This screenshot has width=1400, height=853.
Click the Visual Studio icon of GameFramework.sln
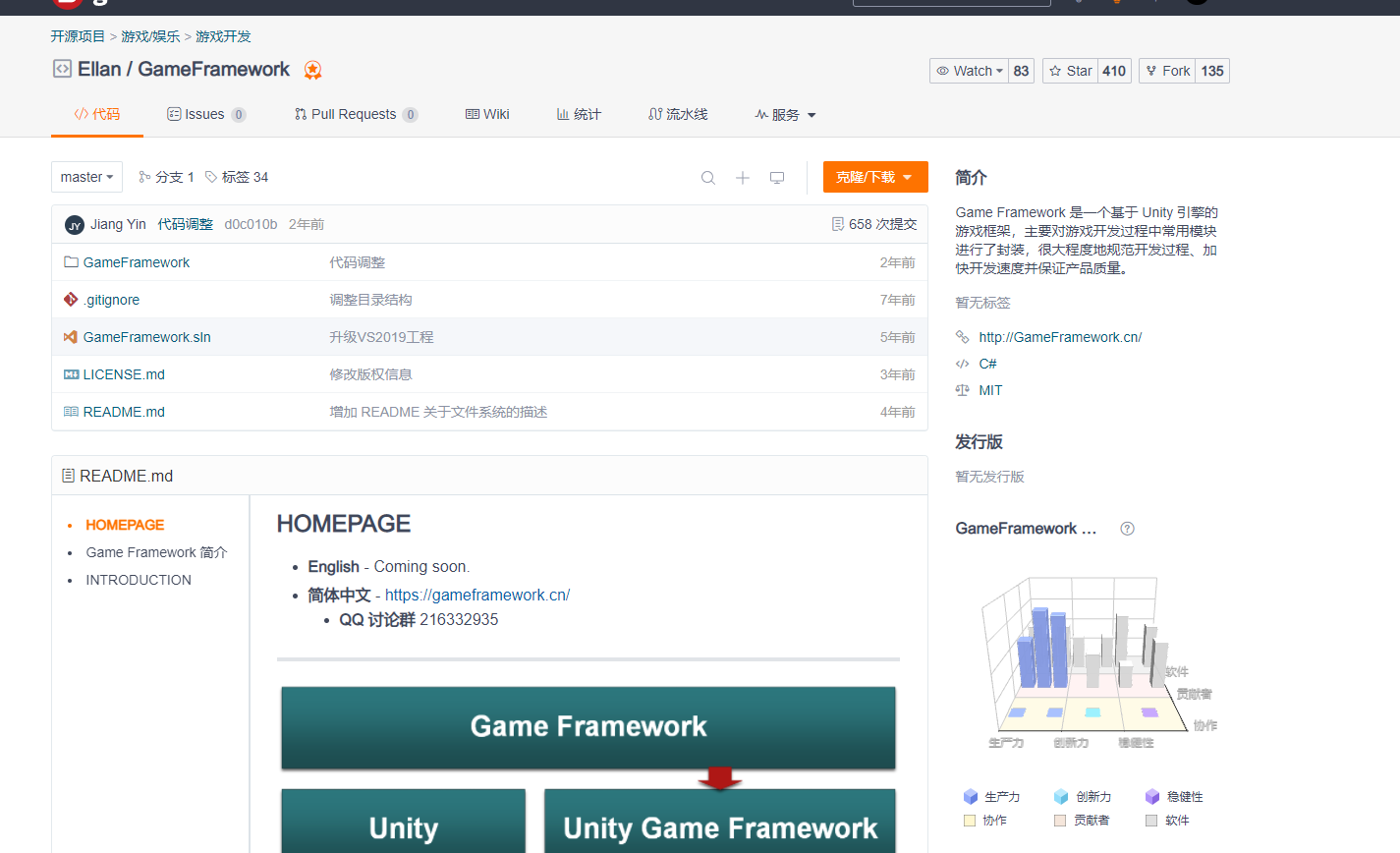(x=71, y=337)
